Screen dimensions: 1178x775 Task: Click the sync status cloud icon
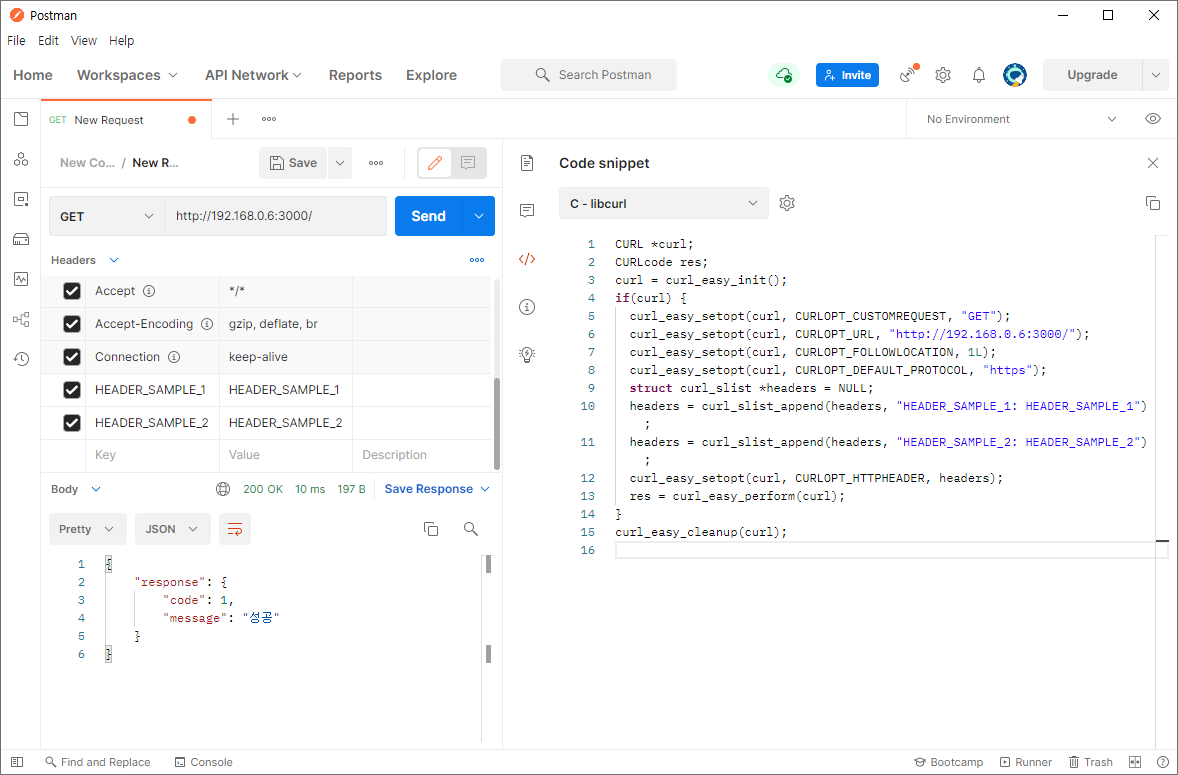pos(784,75)
